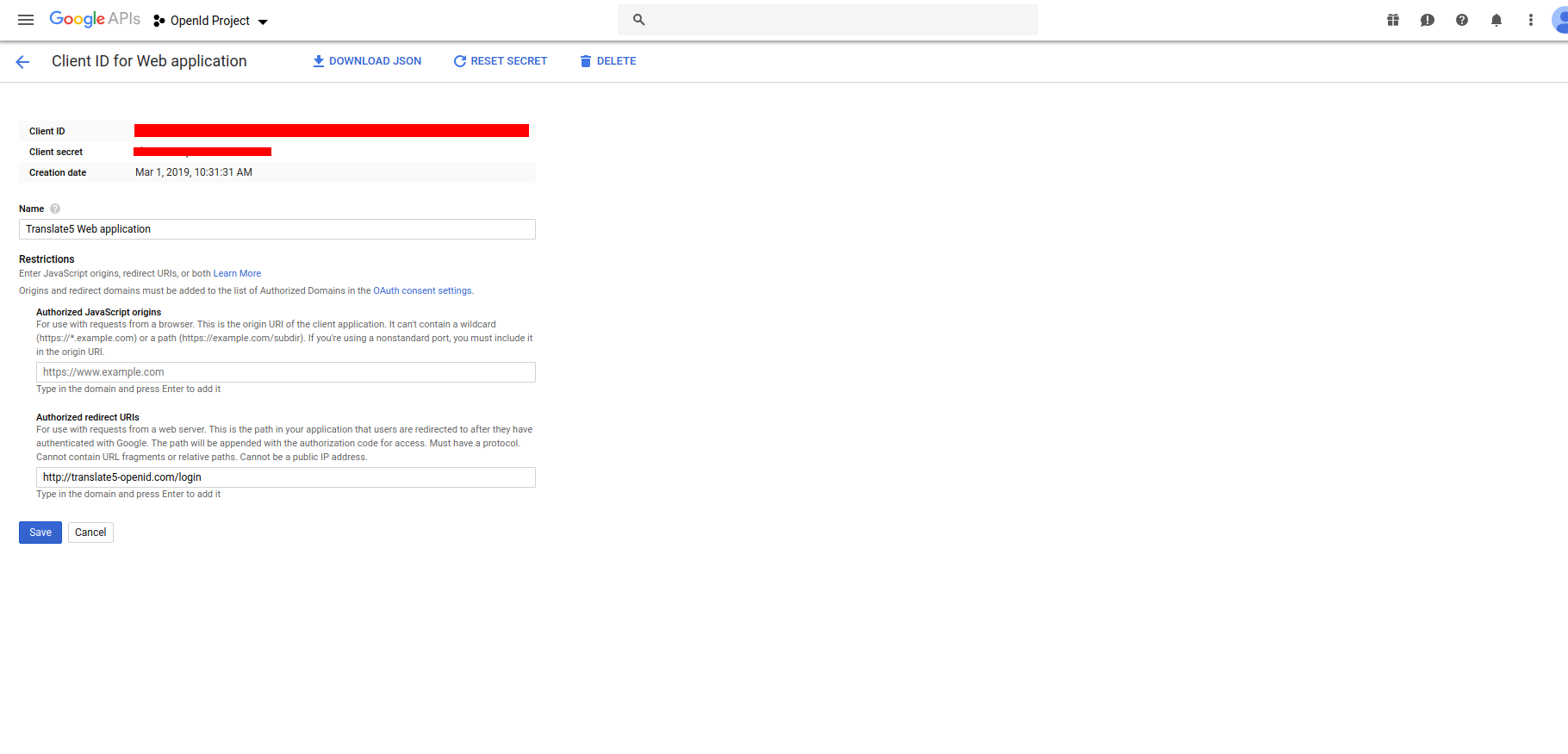Screen dimensions: 1568x754
Task: Click the send feedback icon
Action: point(1428,20)
